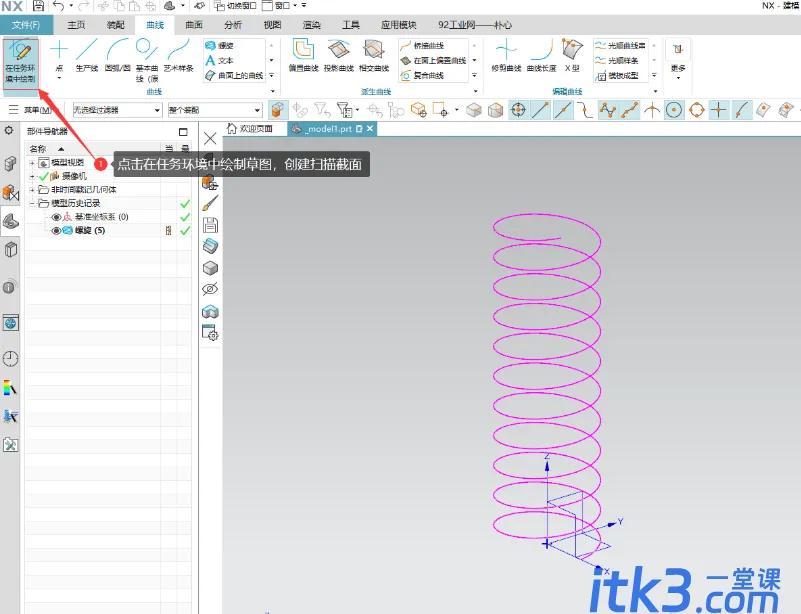801x614 pixels.
Task: Click the 名称 column header to sort
Action: pyautogui.click(x=38, y=149)
